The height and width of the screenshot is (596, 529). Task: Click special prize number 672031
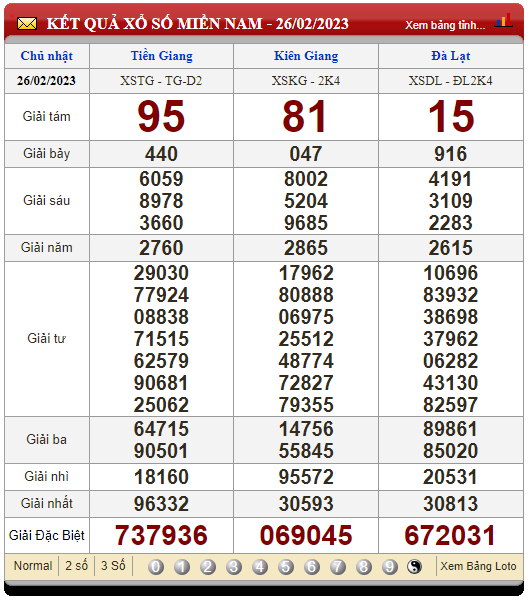pos(450,536)
